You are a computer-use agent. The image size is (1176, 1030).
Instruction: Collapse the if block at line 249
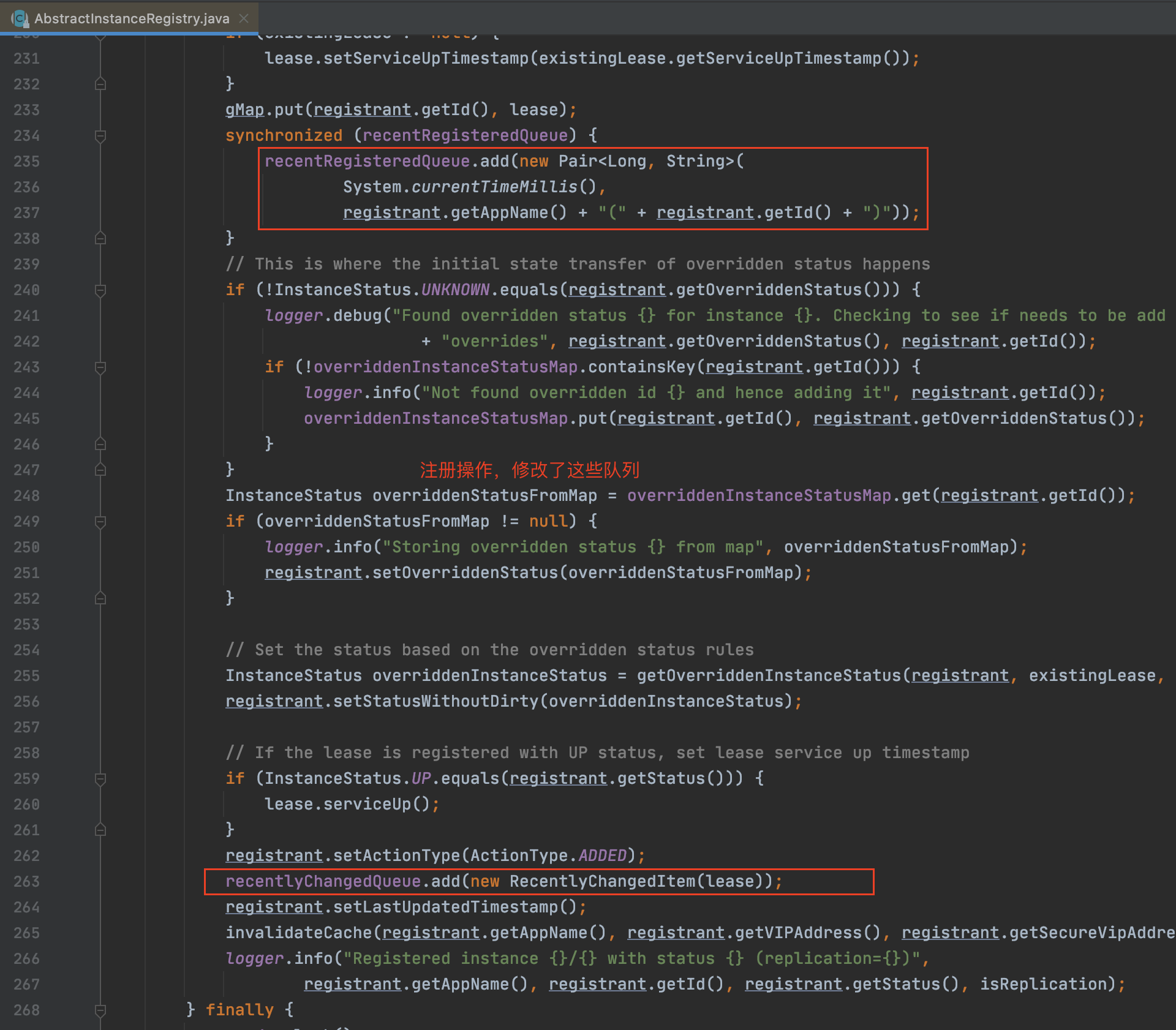100,521
